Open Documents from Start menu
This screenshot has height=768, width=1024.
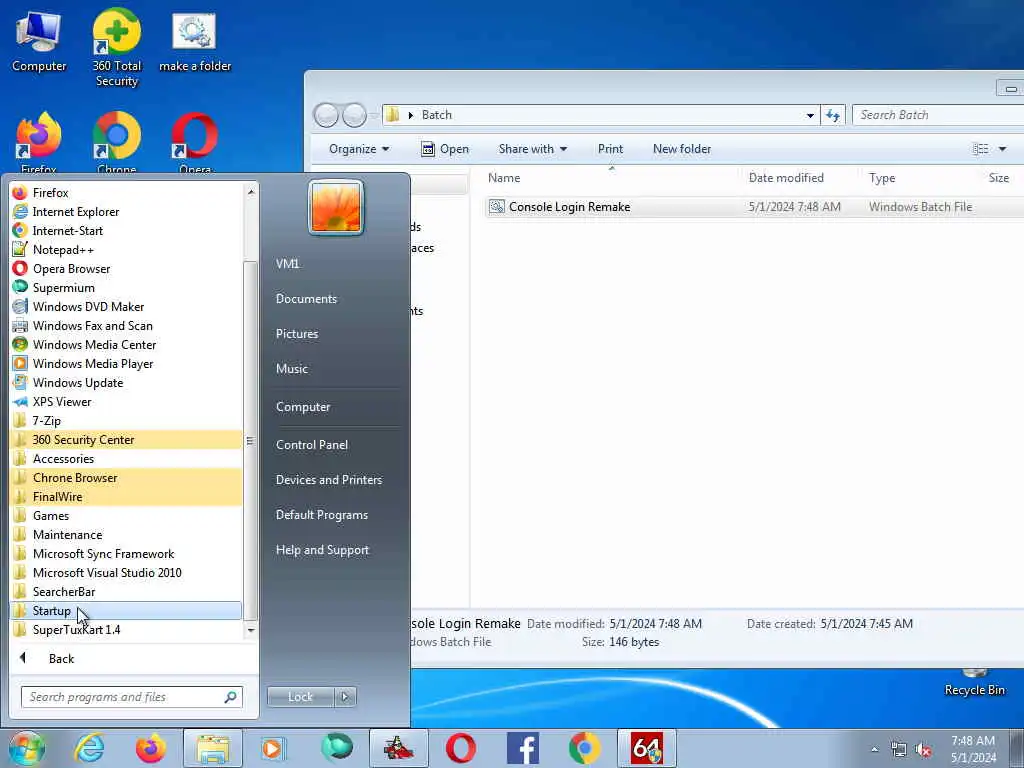point(306,298)
